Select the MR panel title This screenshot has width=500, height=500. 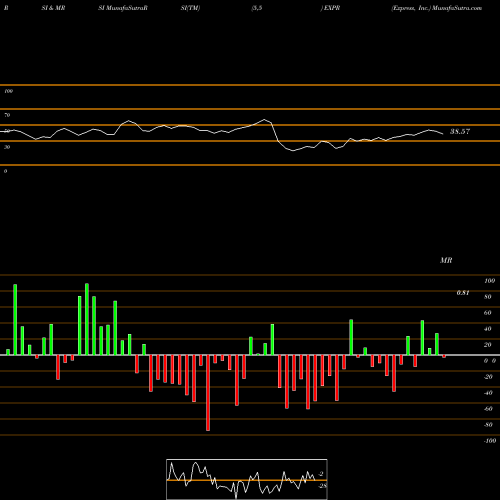click(446, 260)
